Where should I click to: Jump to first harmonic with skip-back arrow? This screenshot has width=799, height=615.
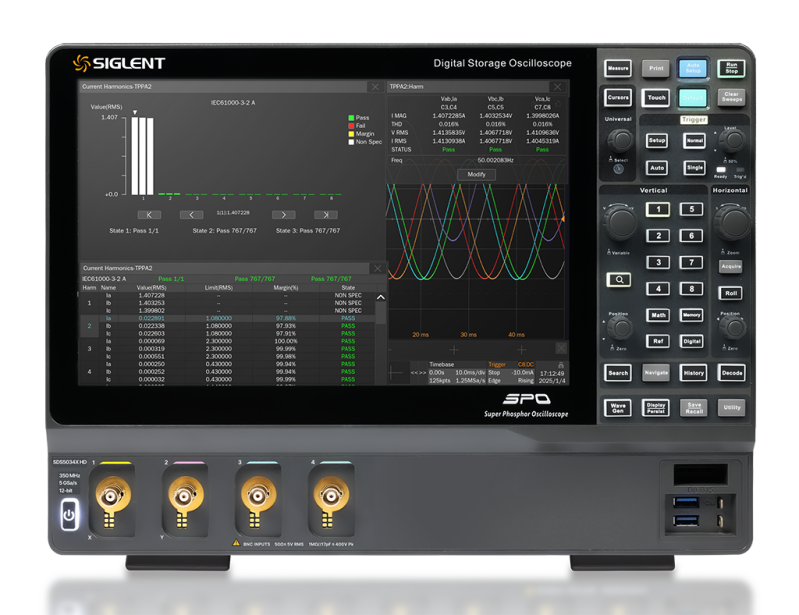coord(149,214)
